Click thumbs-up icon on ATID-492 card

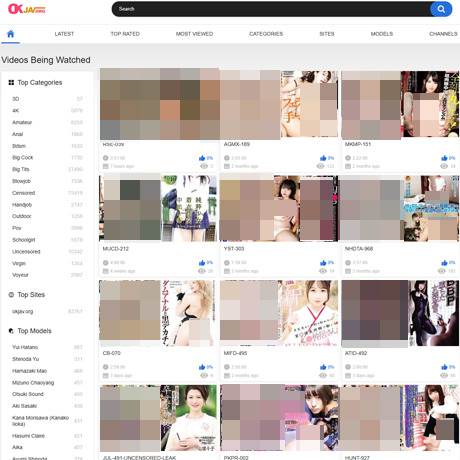click(444, 367)
